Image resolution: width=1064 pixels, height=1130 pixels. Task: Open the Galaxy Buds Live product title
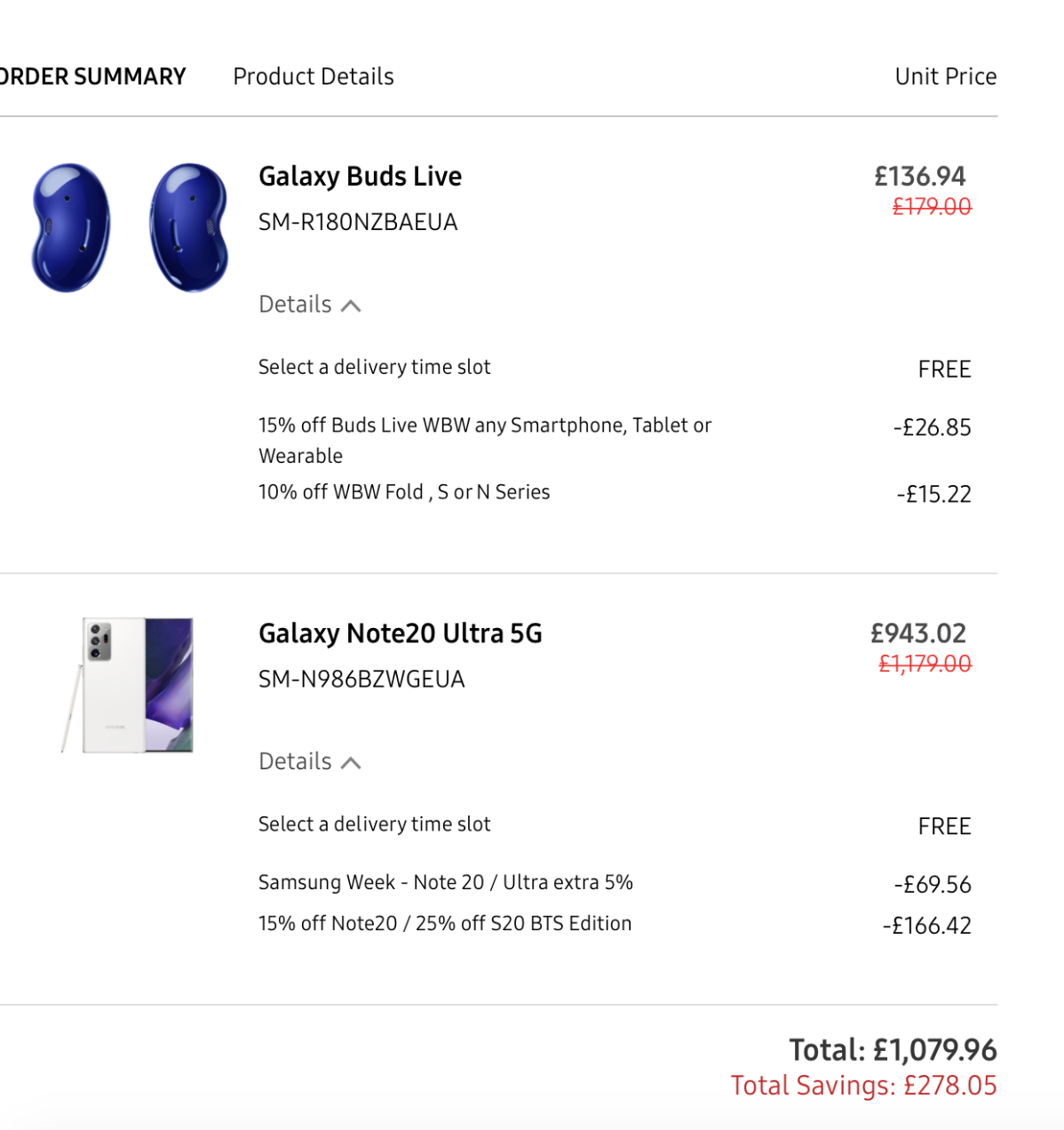click(x=360, y=176)
